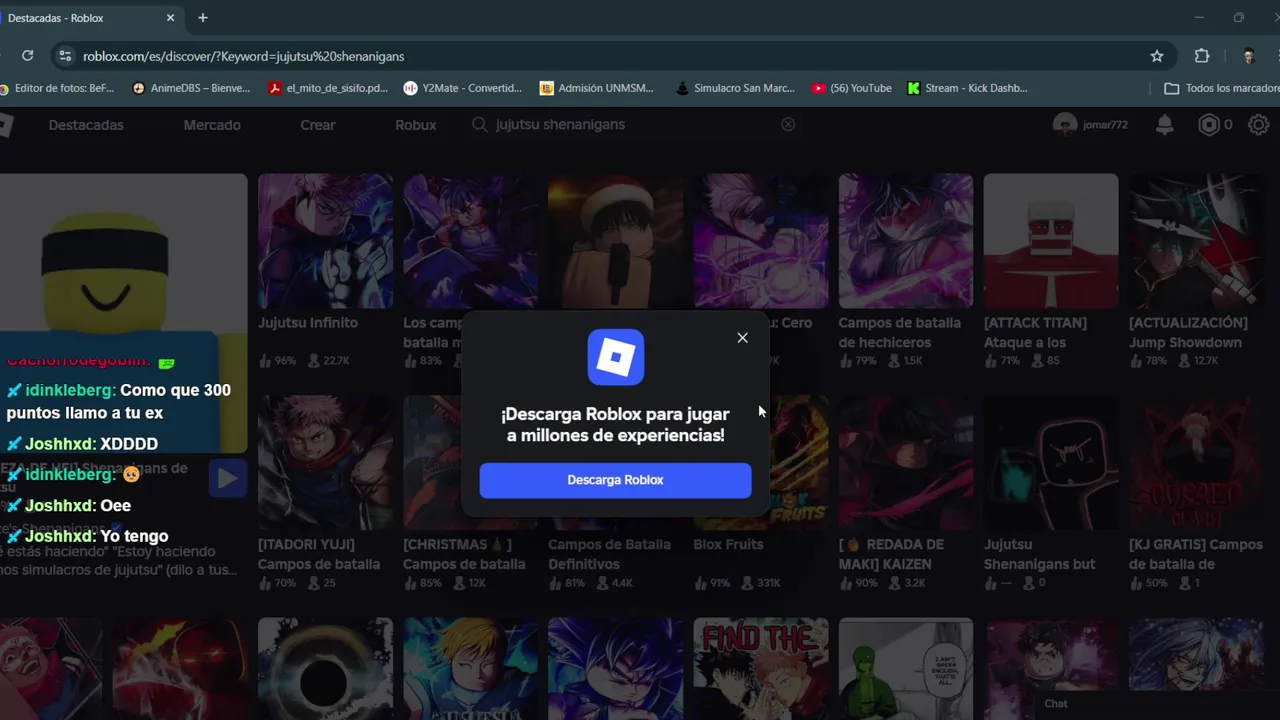Open the Admisión UNMSM bookmark
The width and height of the screenshot is (1280, 720).
[x=597, y=88]
